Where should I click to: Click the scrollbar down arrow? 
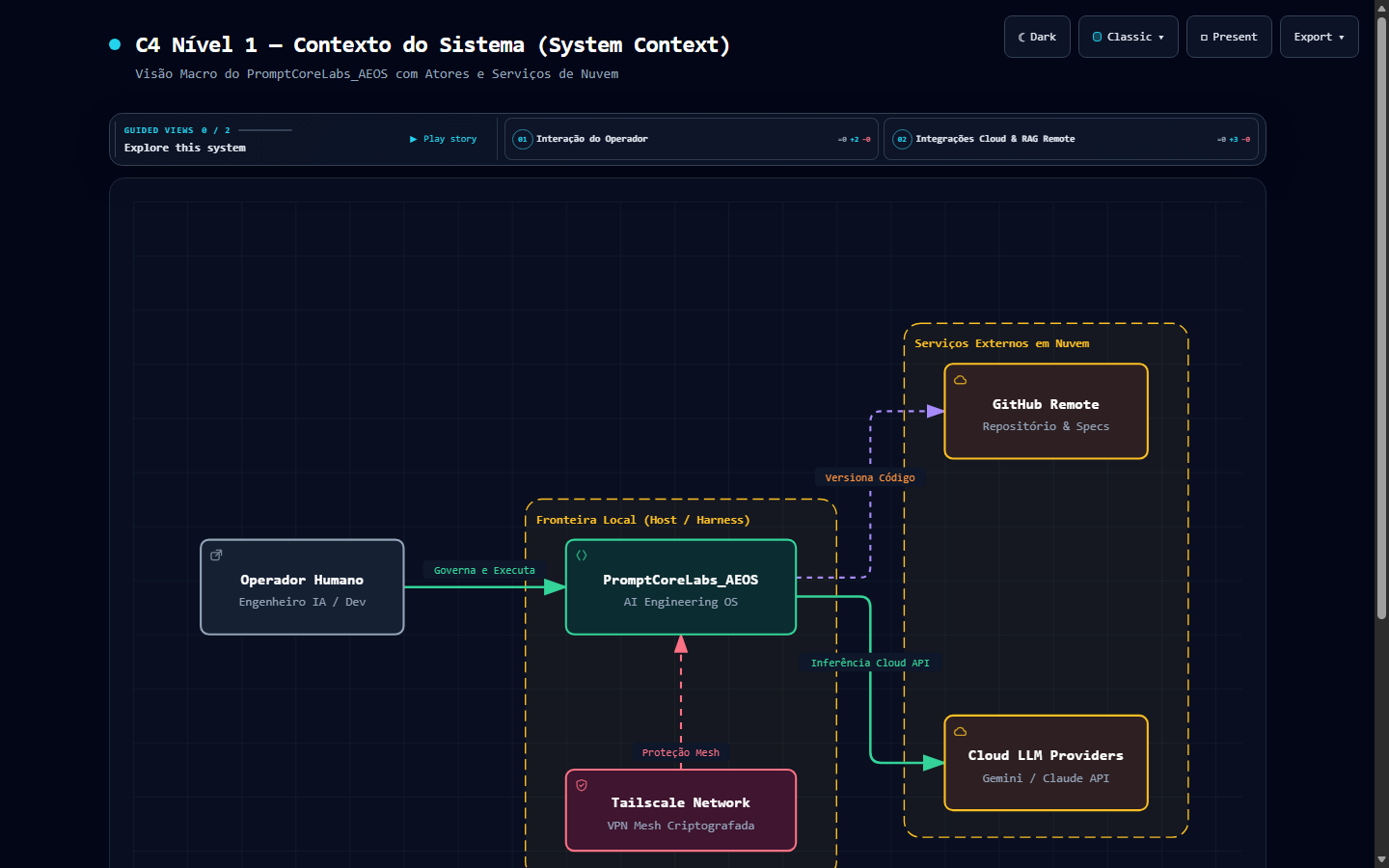click(x=1381, y=859)
